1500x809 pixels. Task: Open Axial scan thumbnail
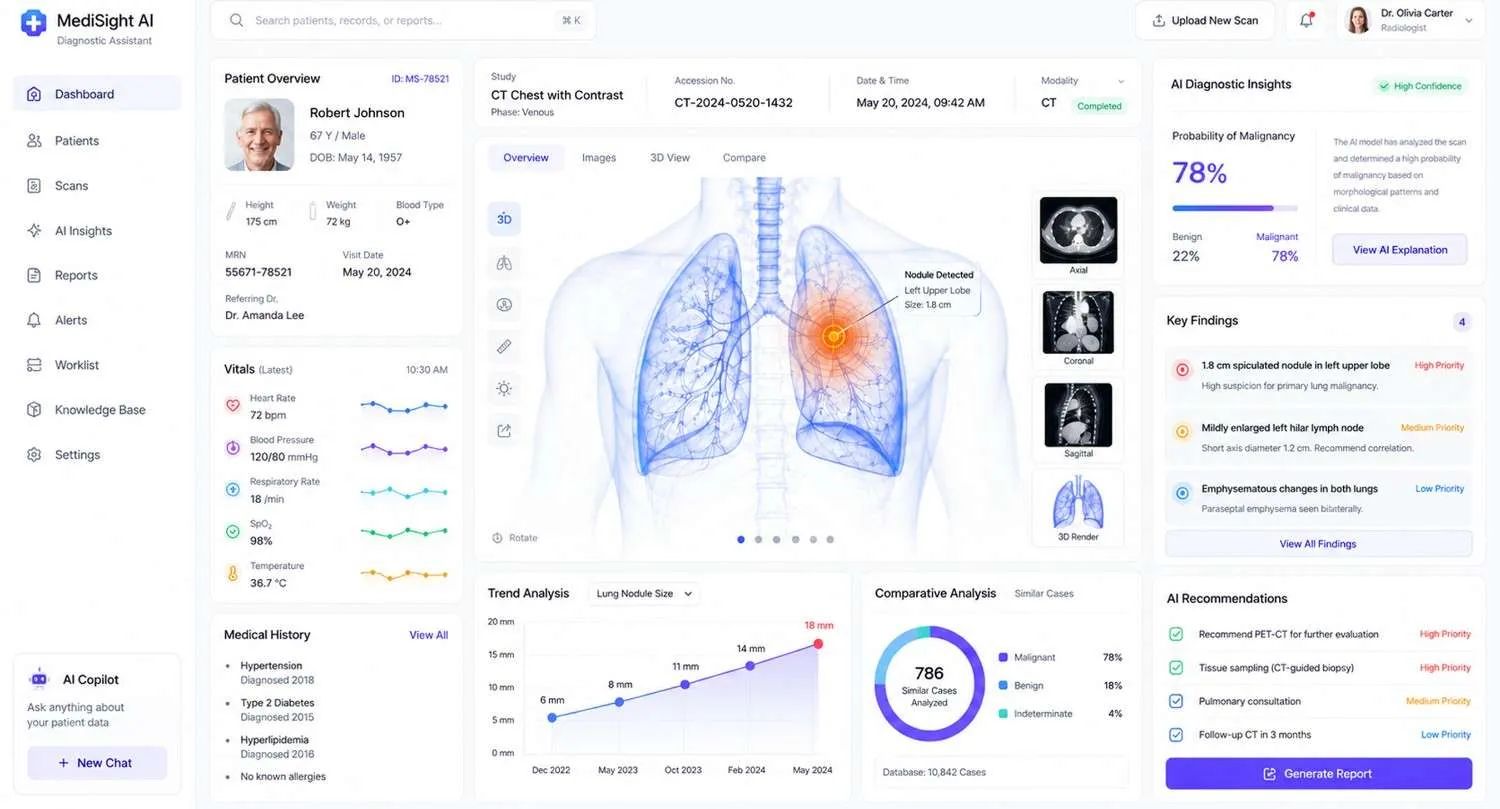(x=1078, y=235)
